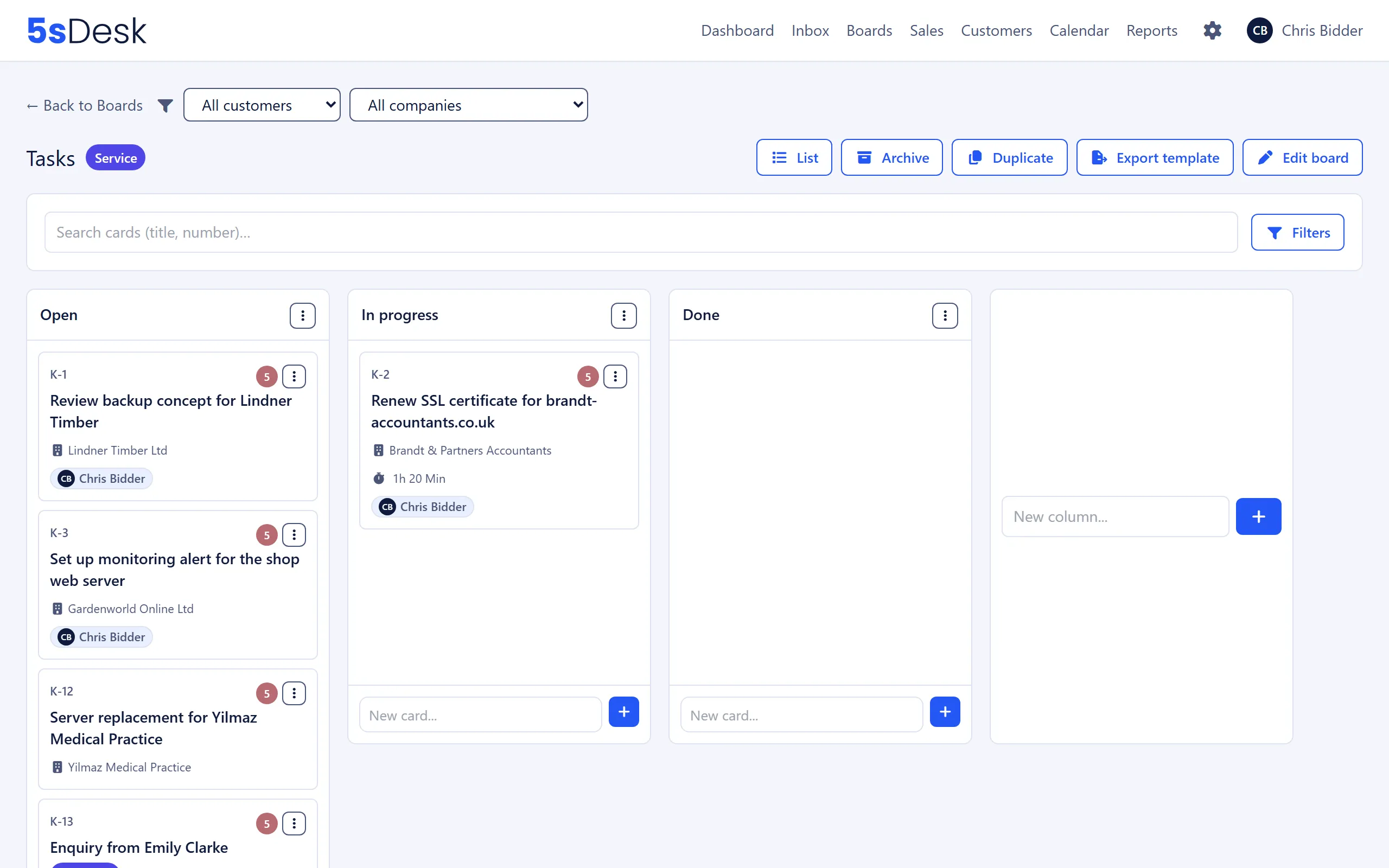
Task: Add card with plus in In progress
Action: (624, 712)
